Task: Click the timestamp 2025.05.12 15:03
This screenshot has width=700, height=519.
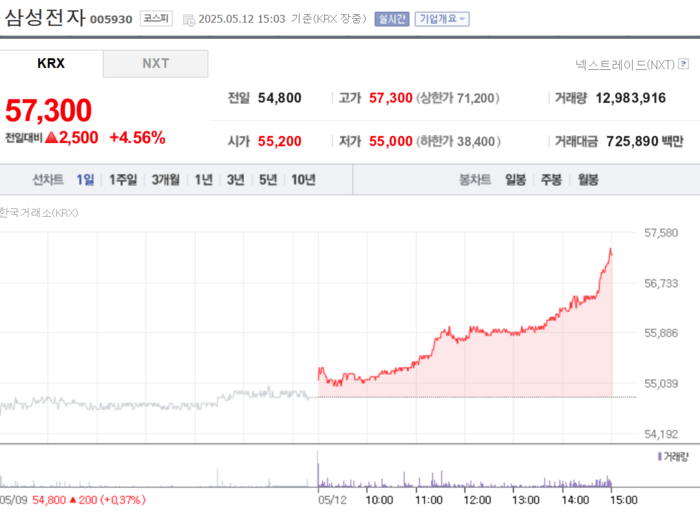Action: coord(242,19)
